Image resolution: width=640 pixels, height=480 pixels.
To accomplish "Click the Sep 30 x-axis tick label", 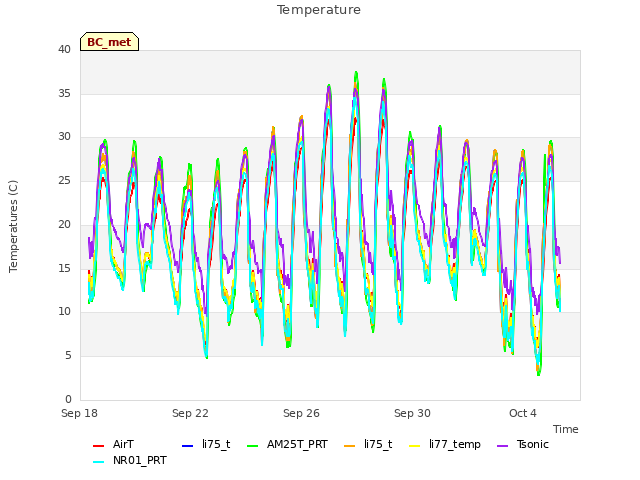I will pyautogui.click(x=412, y=413).
